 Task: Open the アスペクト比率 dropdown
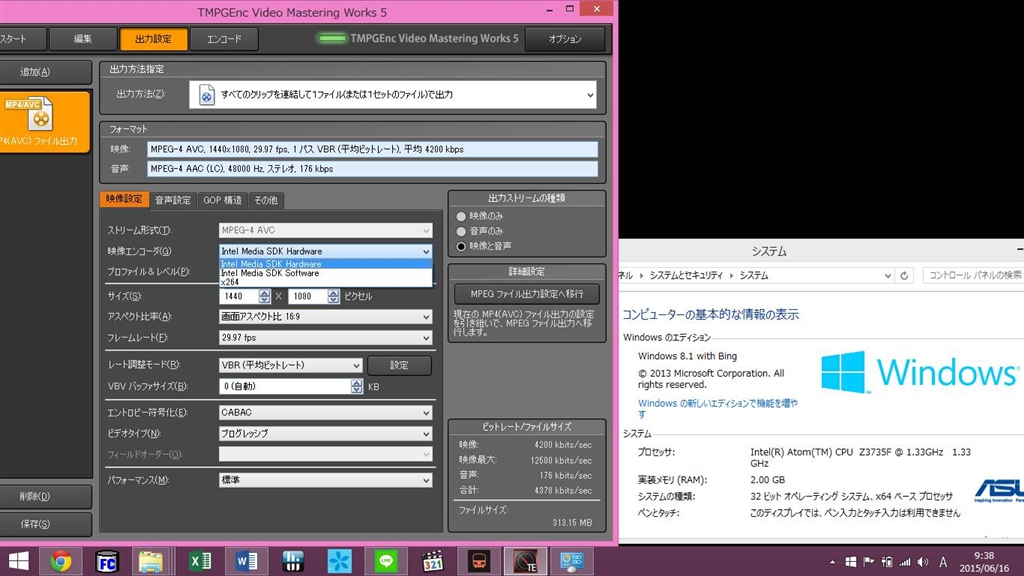point(325,317)
